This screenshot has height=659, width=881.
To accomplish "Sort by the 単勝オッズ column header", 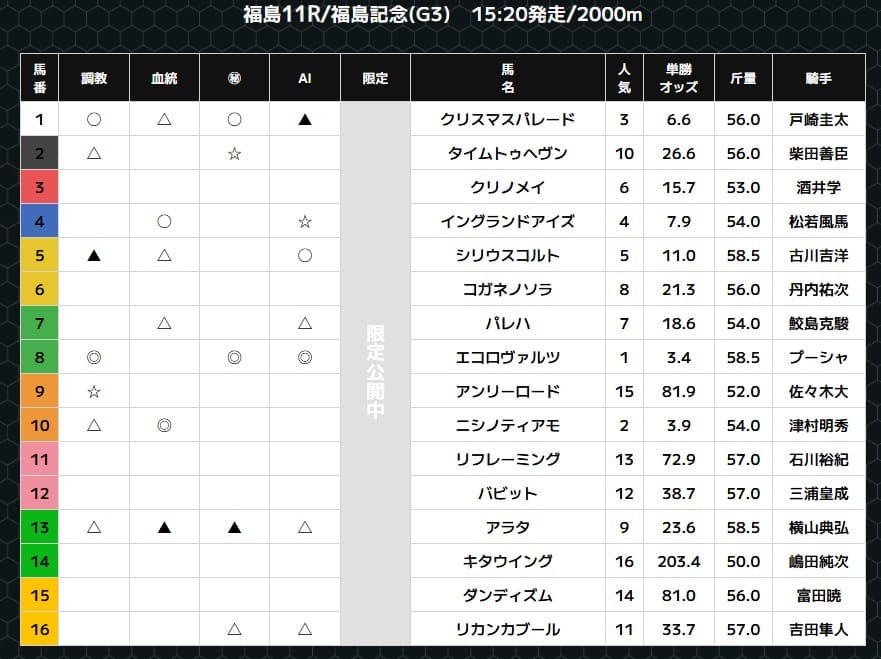I will [x=679, y=78].
